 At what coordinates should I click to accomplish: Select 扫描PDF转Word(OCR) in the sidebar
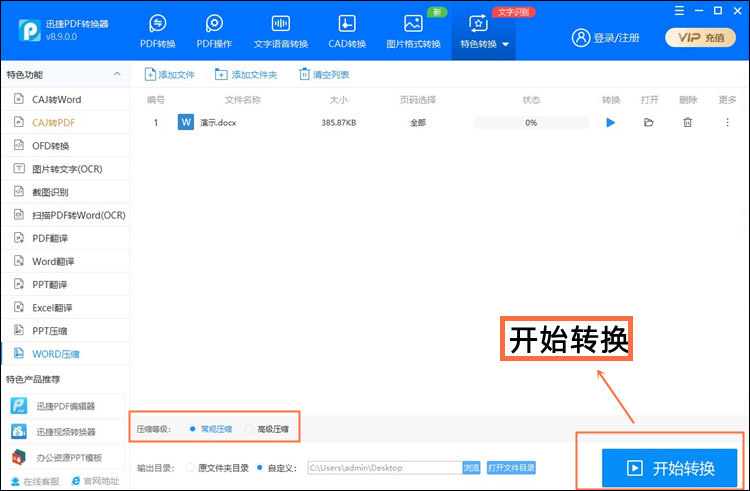click(66, 215)
